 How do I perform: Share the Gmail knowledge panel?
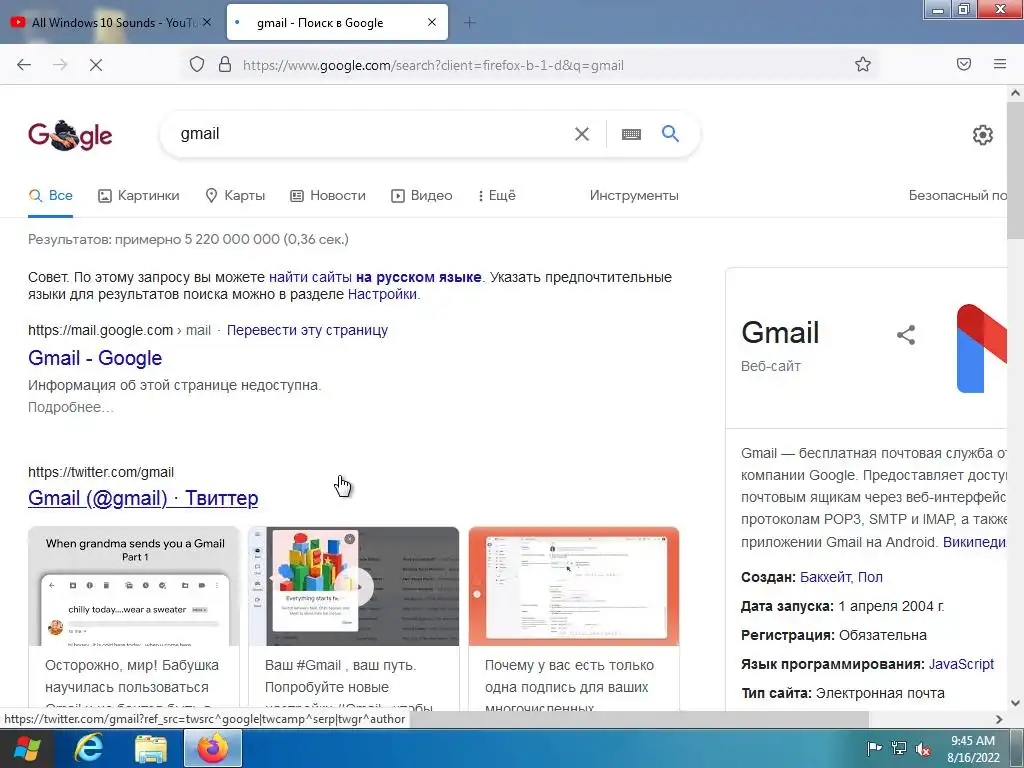906,335
